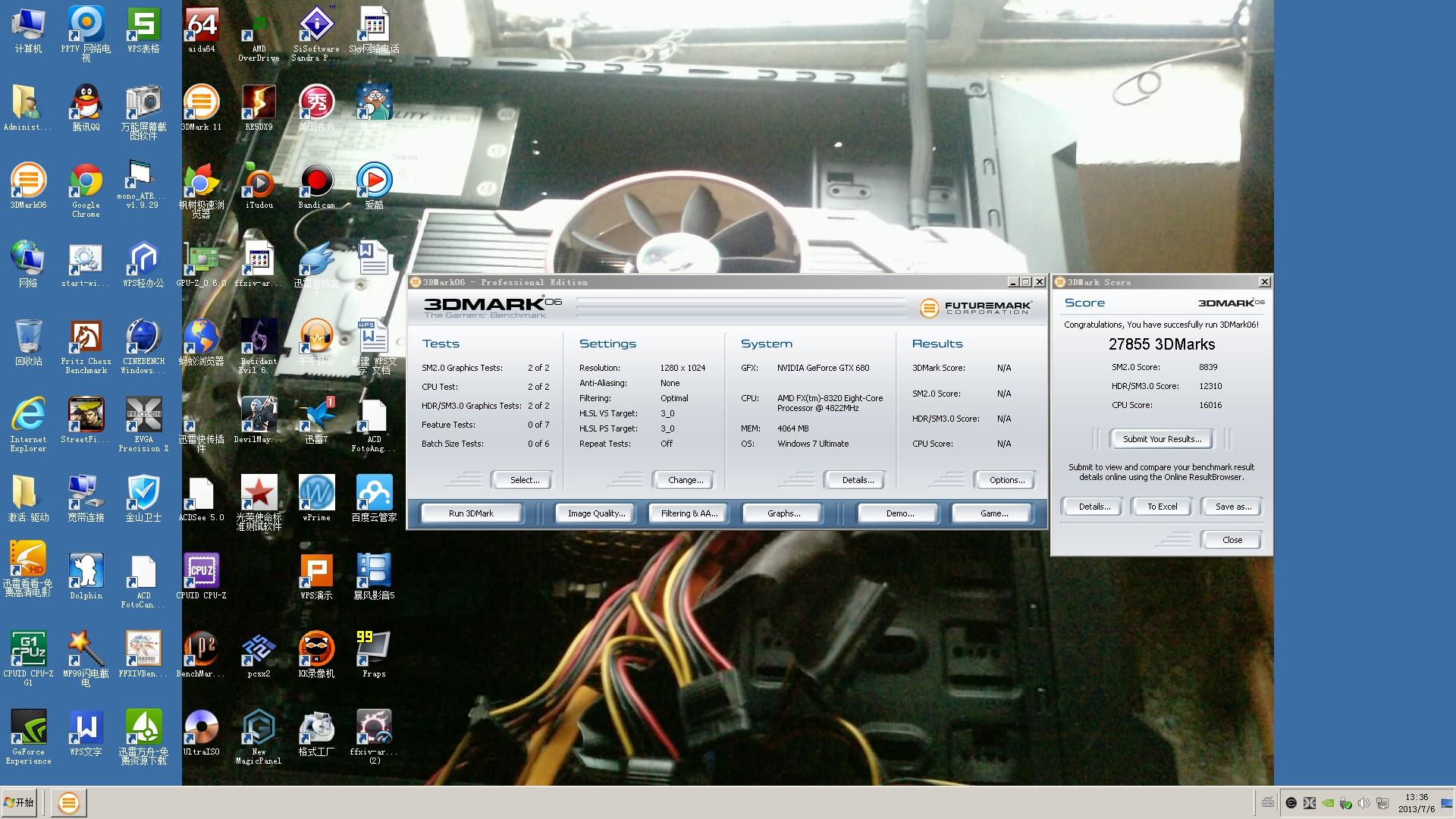Viewport: 1456px width, 819px height.
Task: Click the 1280 x 1024 resolution value
Action: tap(682, 368)
